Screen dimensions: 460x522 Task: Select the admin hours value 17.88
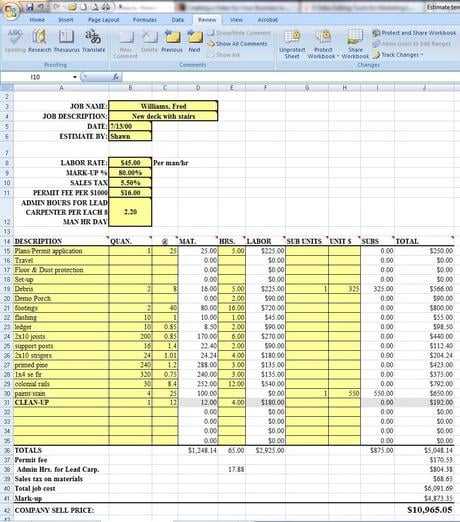pyautogui.click(x=232, y=469)
